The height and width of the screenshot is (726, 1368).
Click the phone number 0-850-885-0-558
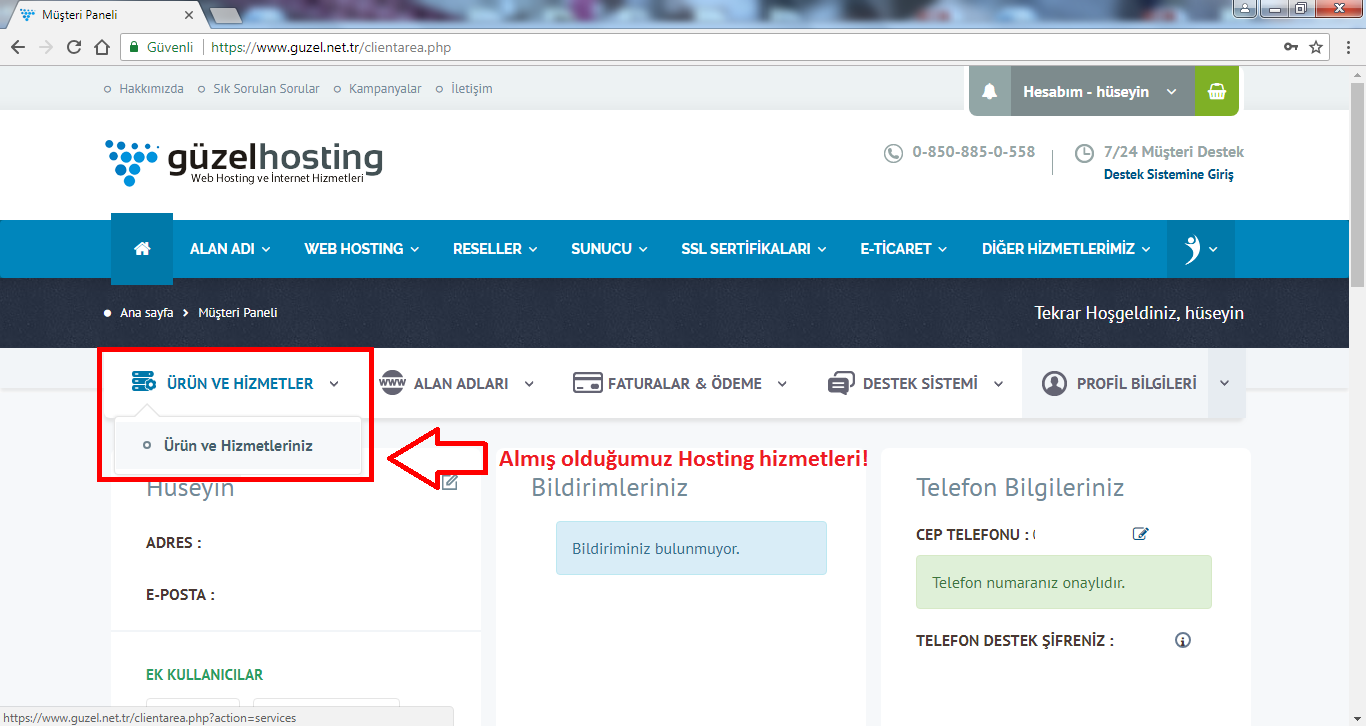(x=973, y=152)
